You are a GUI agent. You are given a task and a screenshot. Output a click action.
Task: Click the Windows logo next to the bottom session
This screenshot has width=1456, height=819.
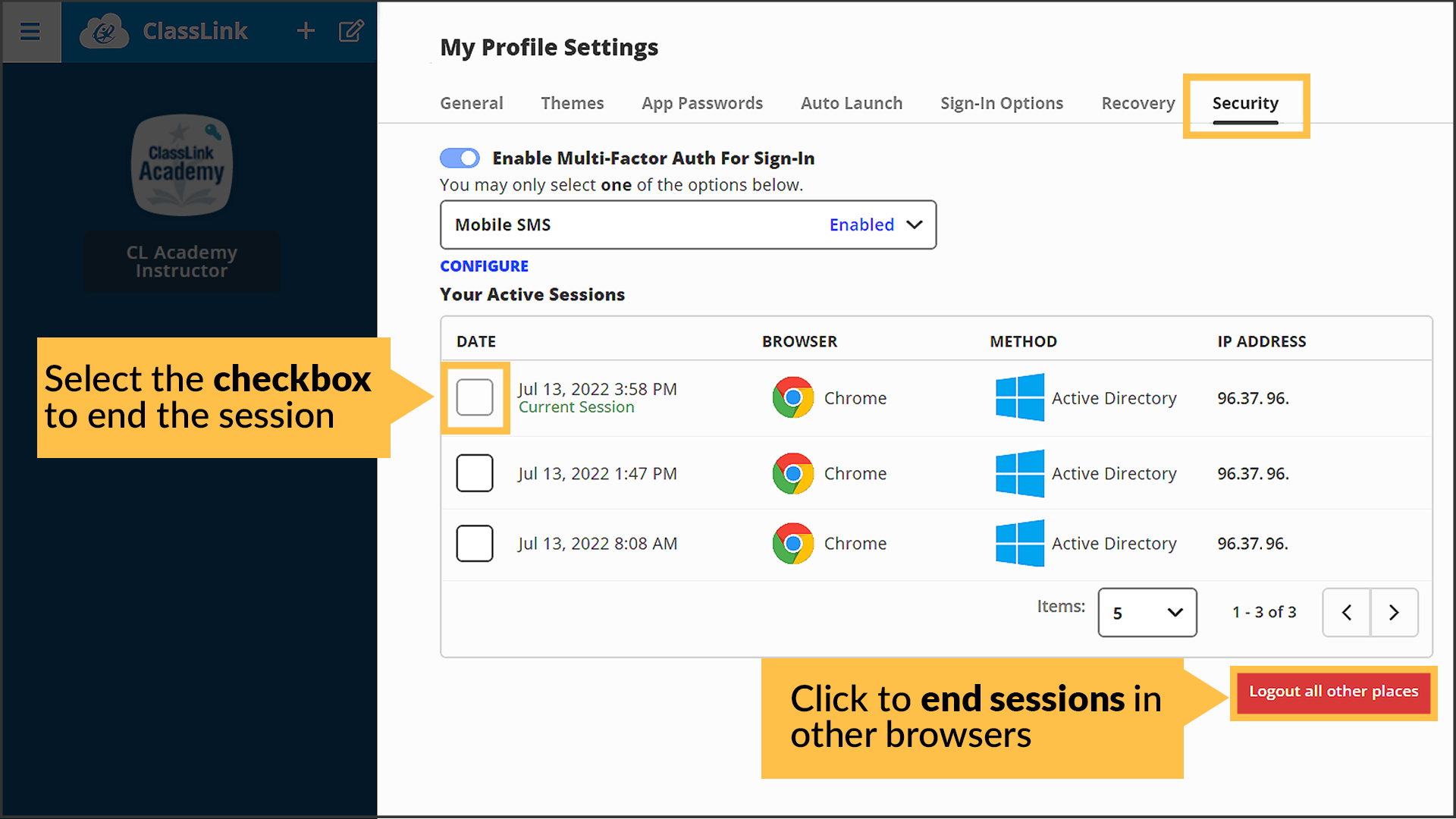(1019, 543)
